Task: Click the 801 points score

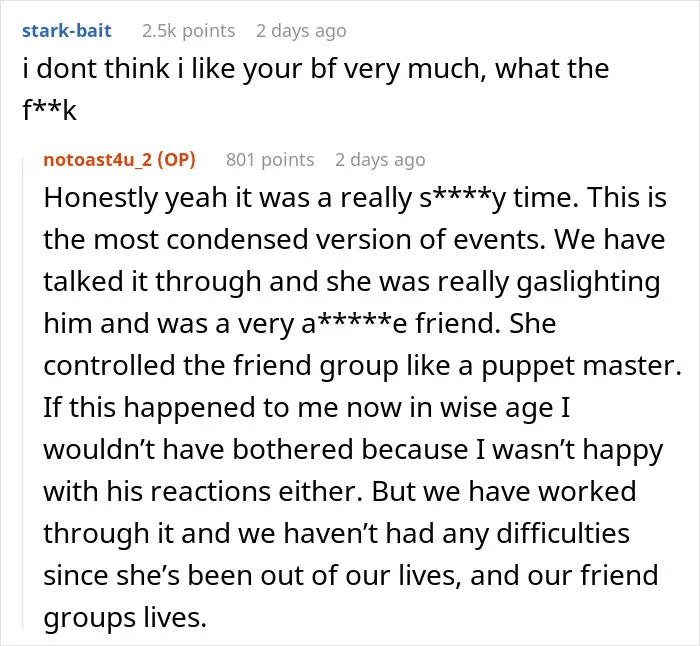Action: pos(270,159)
